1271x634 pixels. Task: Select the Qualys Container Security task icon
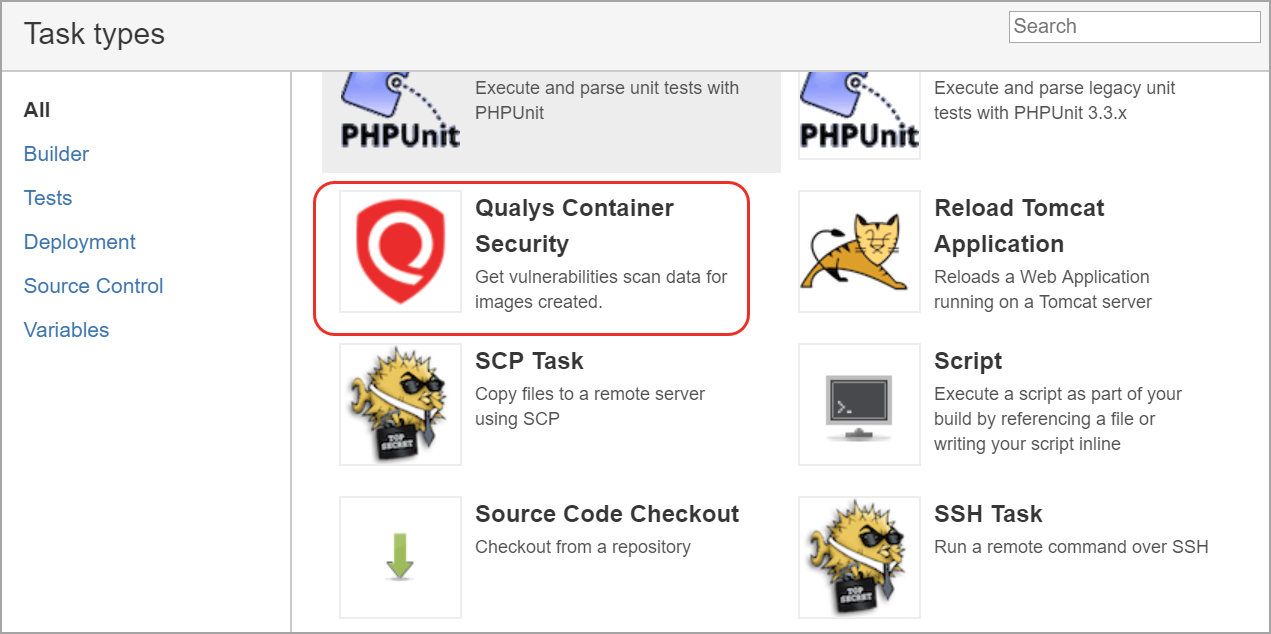tap(399, 251)
